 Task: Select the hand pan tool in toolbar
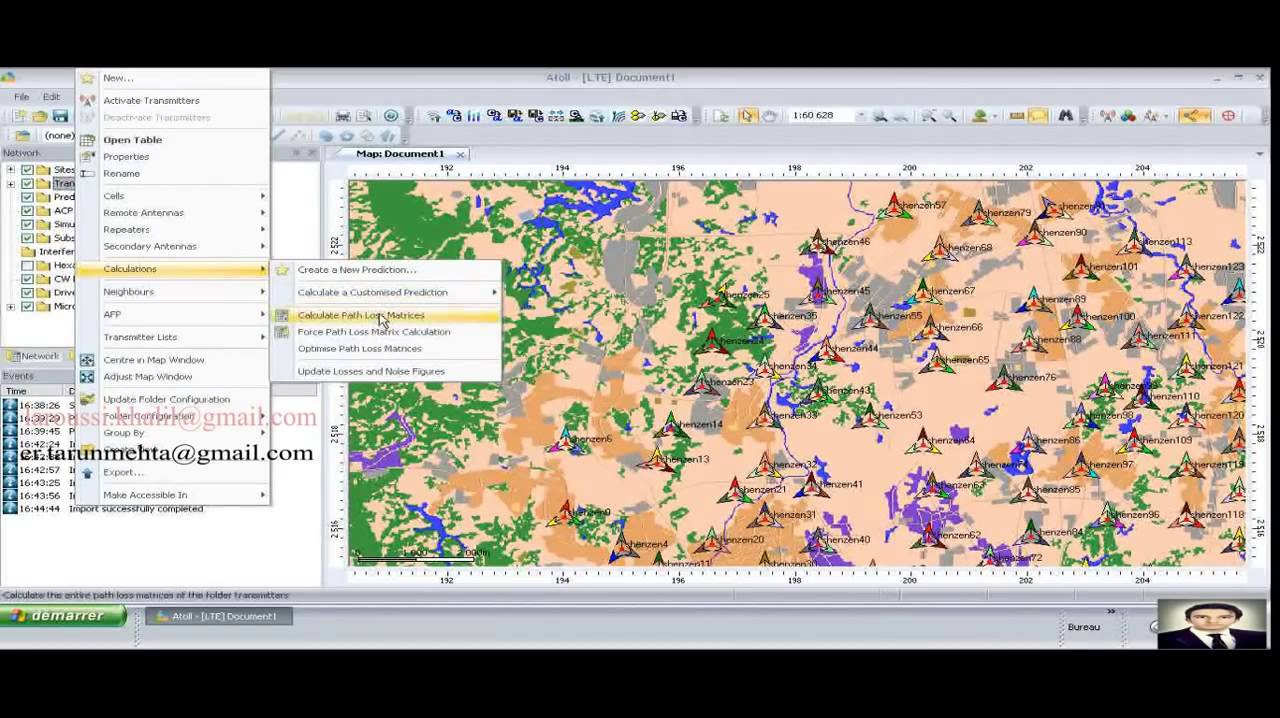click(x=769, y=116)
